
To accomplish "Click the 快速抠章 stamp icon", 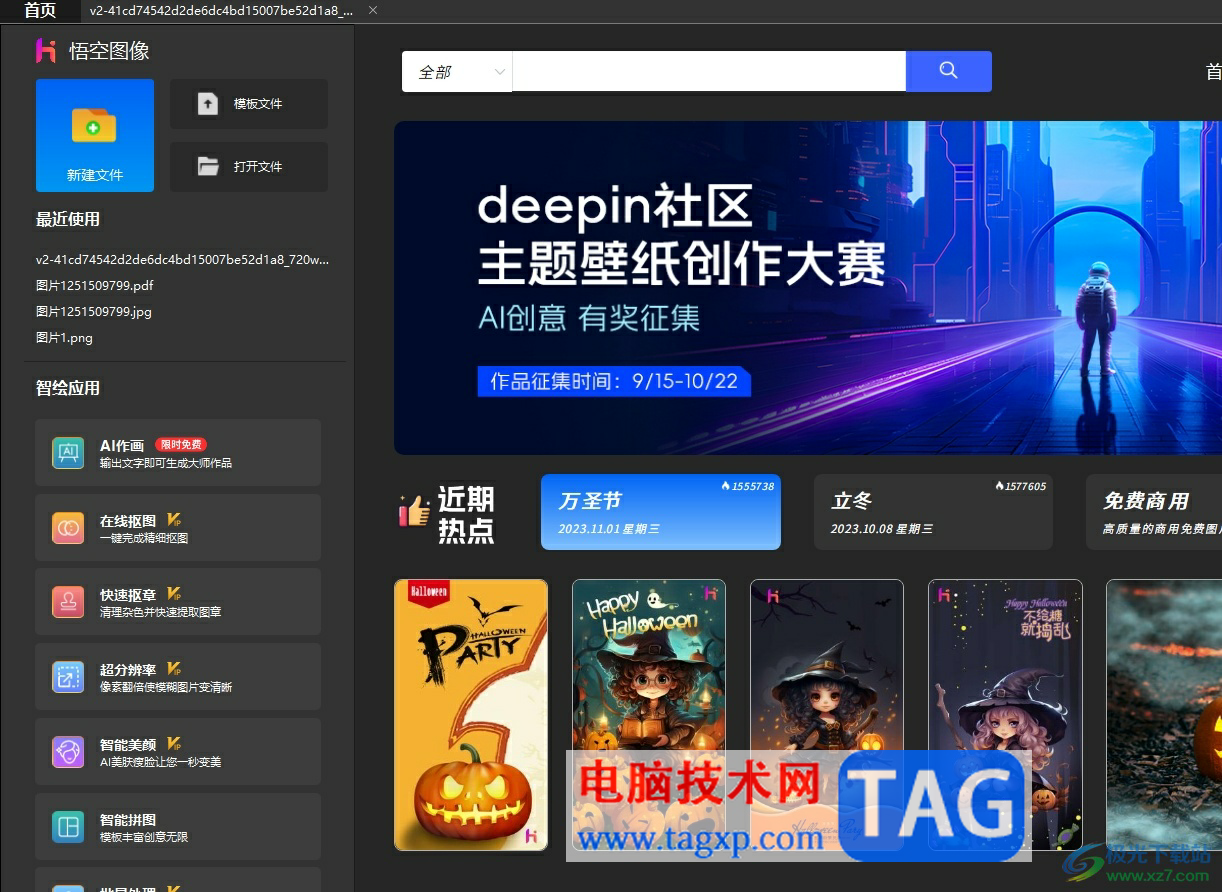I will click(x=68, y=602).
